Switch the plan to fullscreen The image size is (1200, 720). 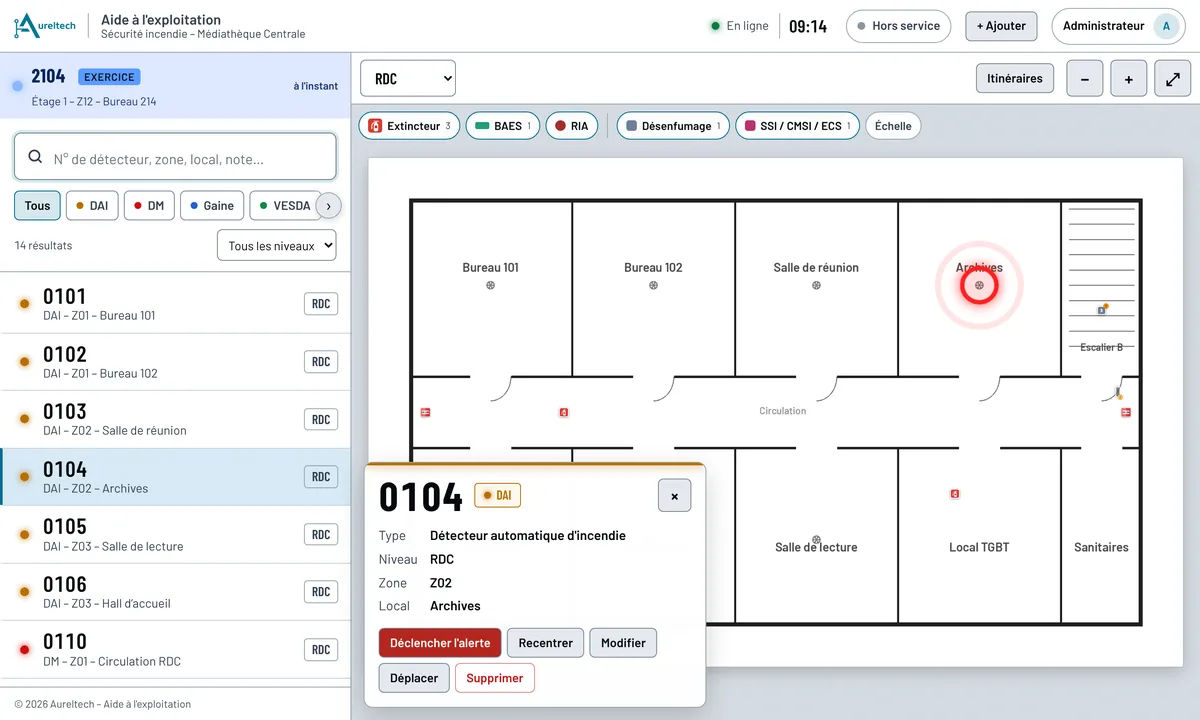click(x=1172, y=79)
